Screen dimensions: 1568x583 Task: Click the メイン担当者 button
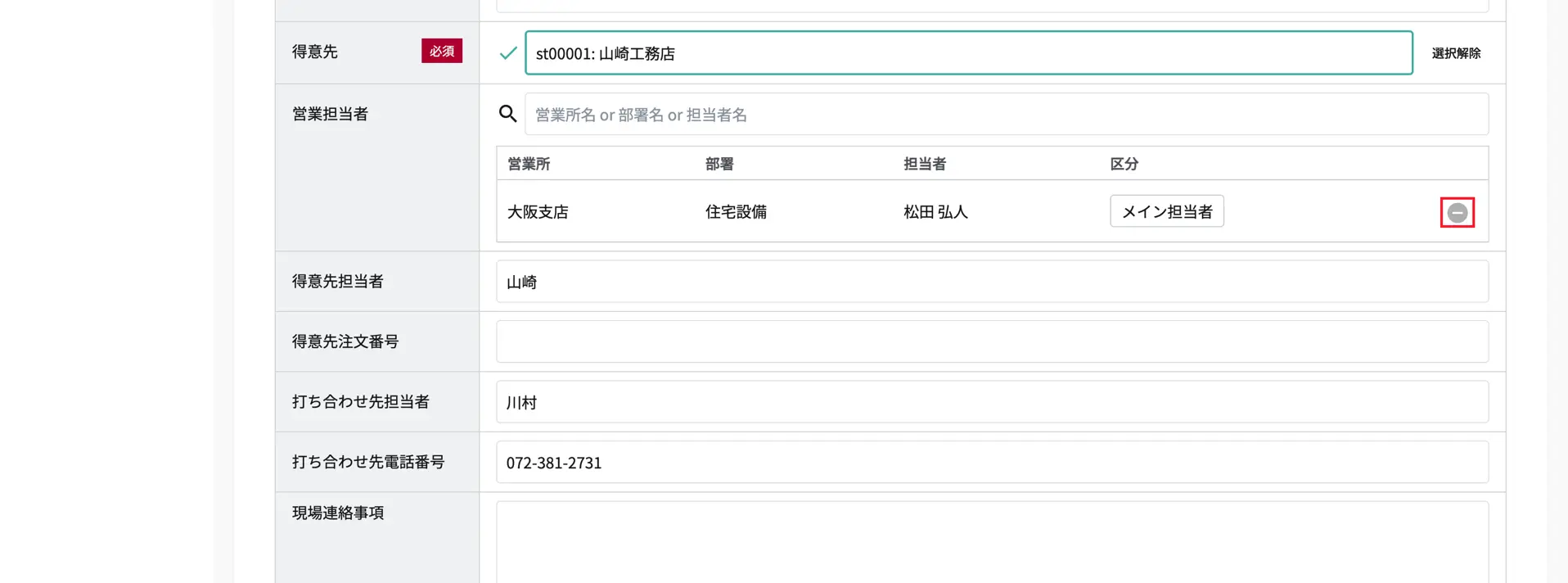coord(1166,211)
